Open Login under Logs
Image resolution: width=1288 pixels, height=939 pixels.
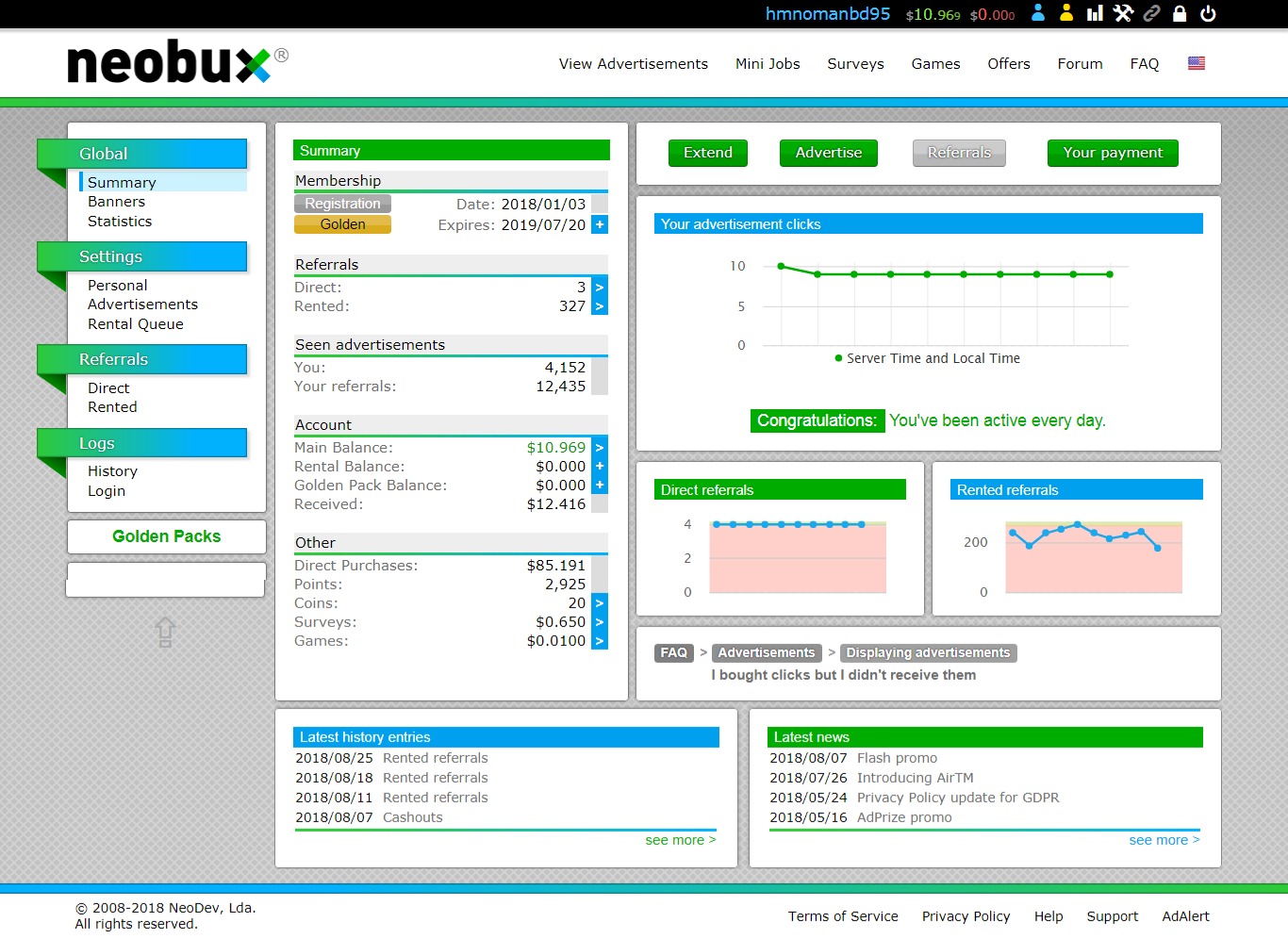coord(107,491)
